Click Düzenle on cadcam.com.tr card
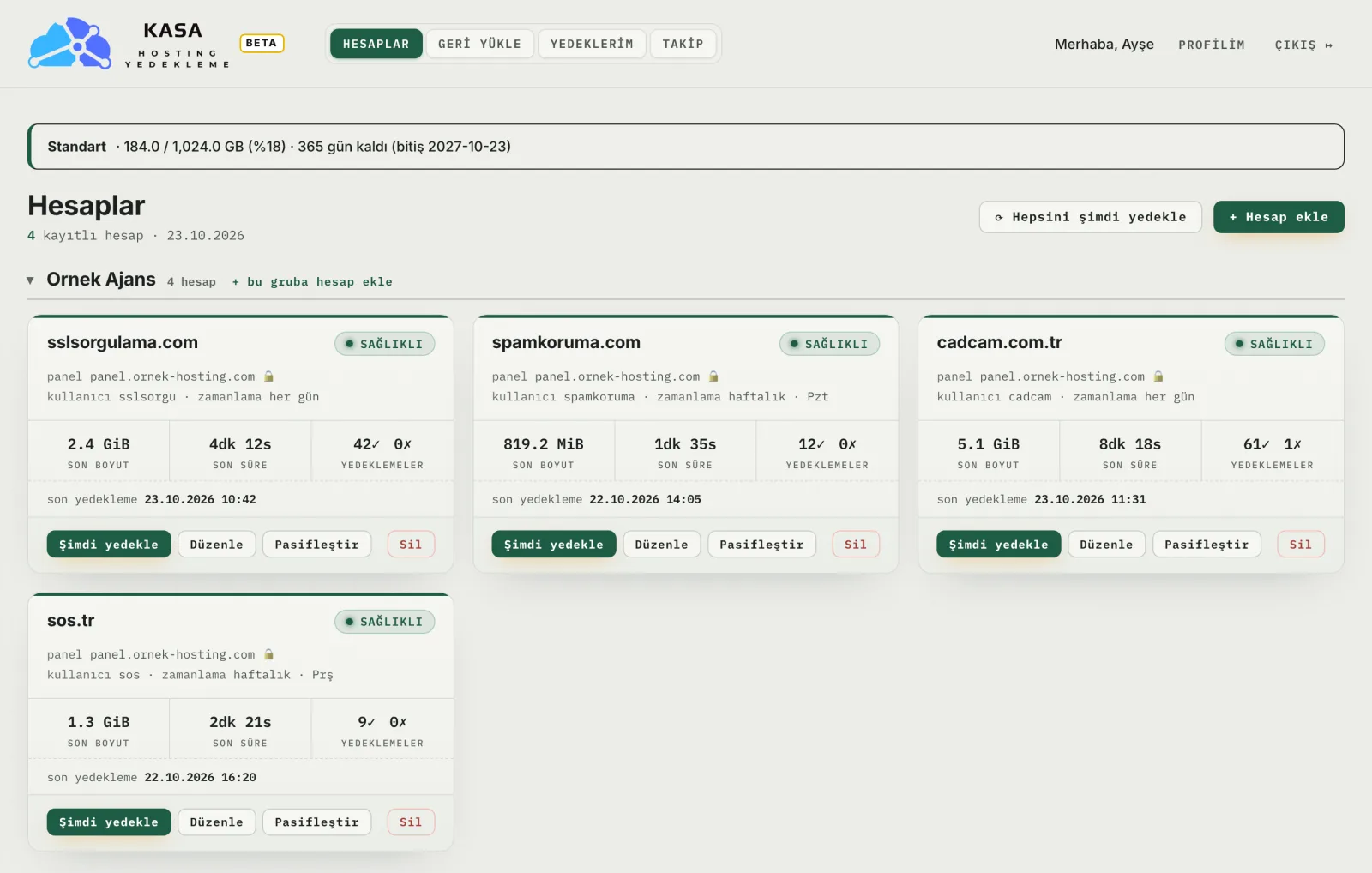The image size is (1372, 873). (x=1106, y=545)
